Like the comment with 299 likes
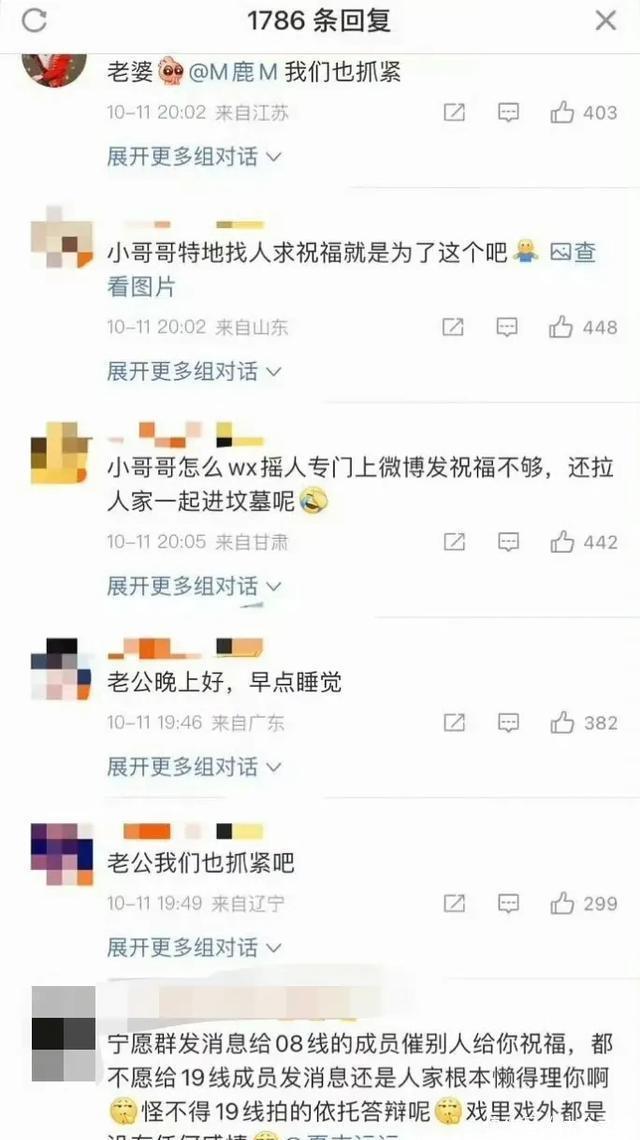The image size is (640, 1140). tap(583, 903)
